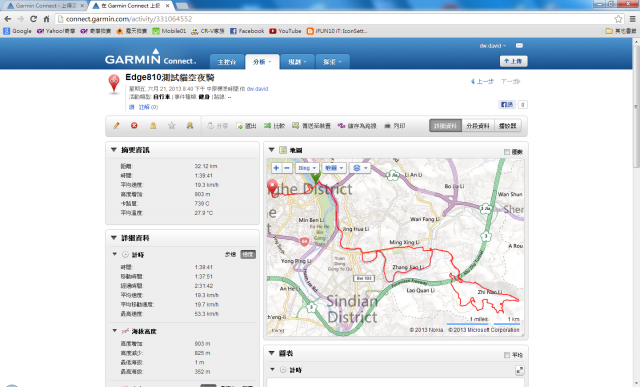Click the pencil edit activity icon
Screen dimensions: 640x387
(x=116, y=126)
